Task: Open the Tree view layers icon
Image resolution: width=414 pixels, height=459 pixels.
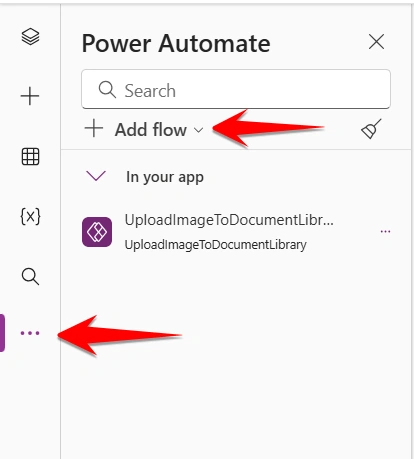Action: pyautogui.click(x=30, y=37)
